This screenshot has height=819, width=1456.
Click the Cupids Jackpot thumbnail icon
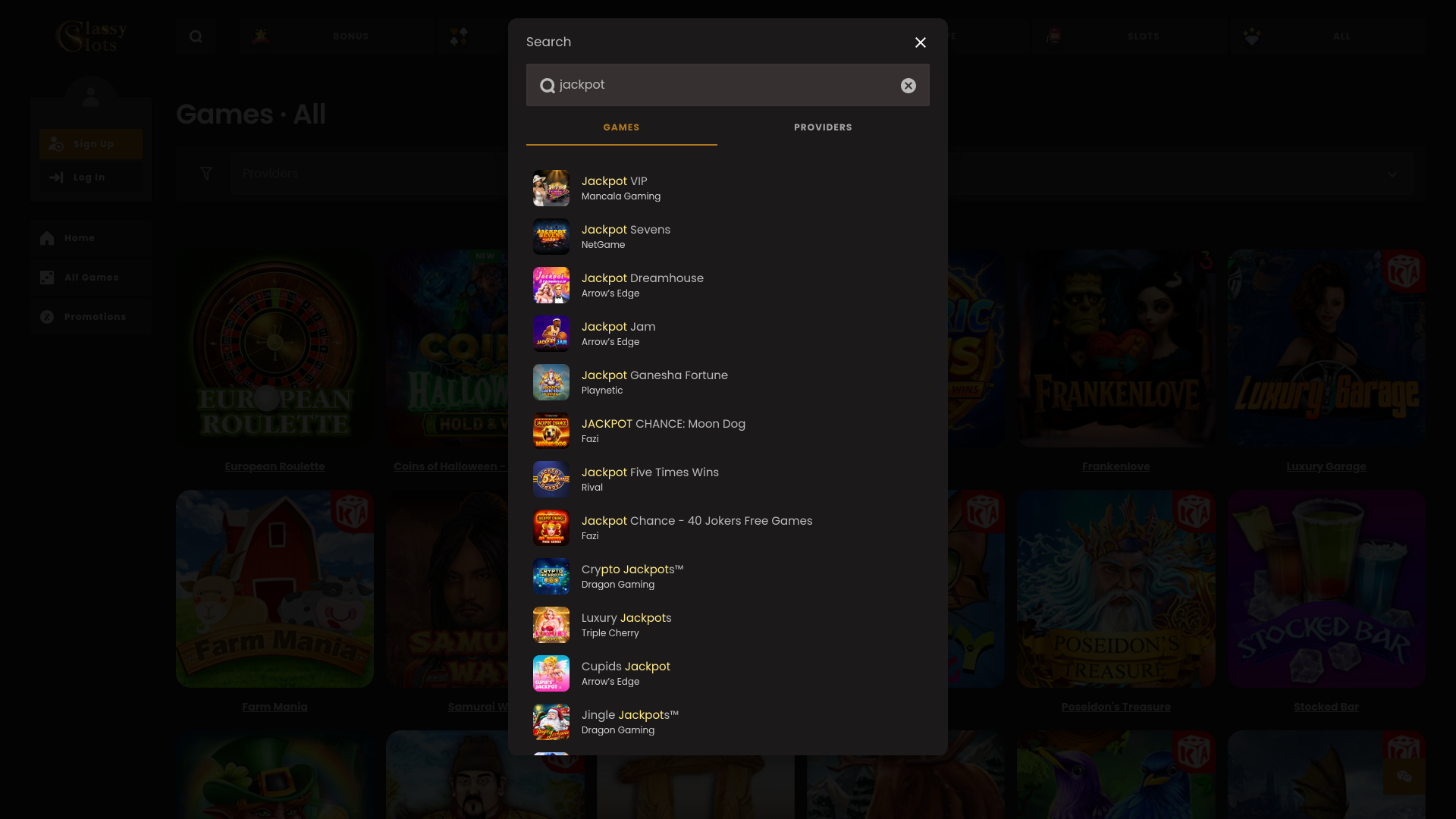(x=551, y=673)
